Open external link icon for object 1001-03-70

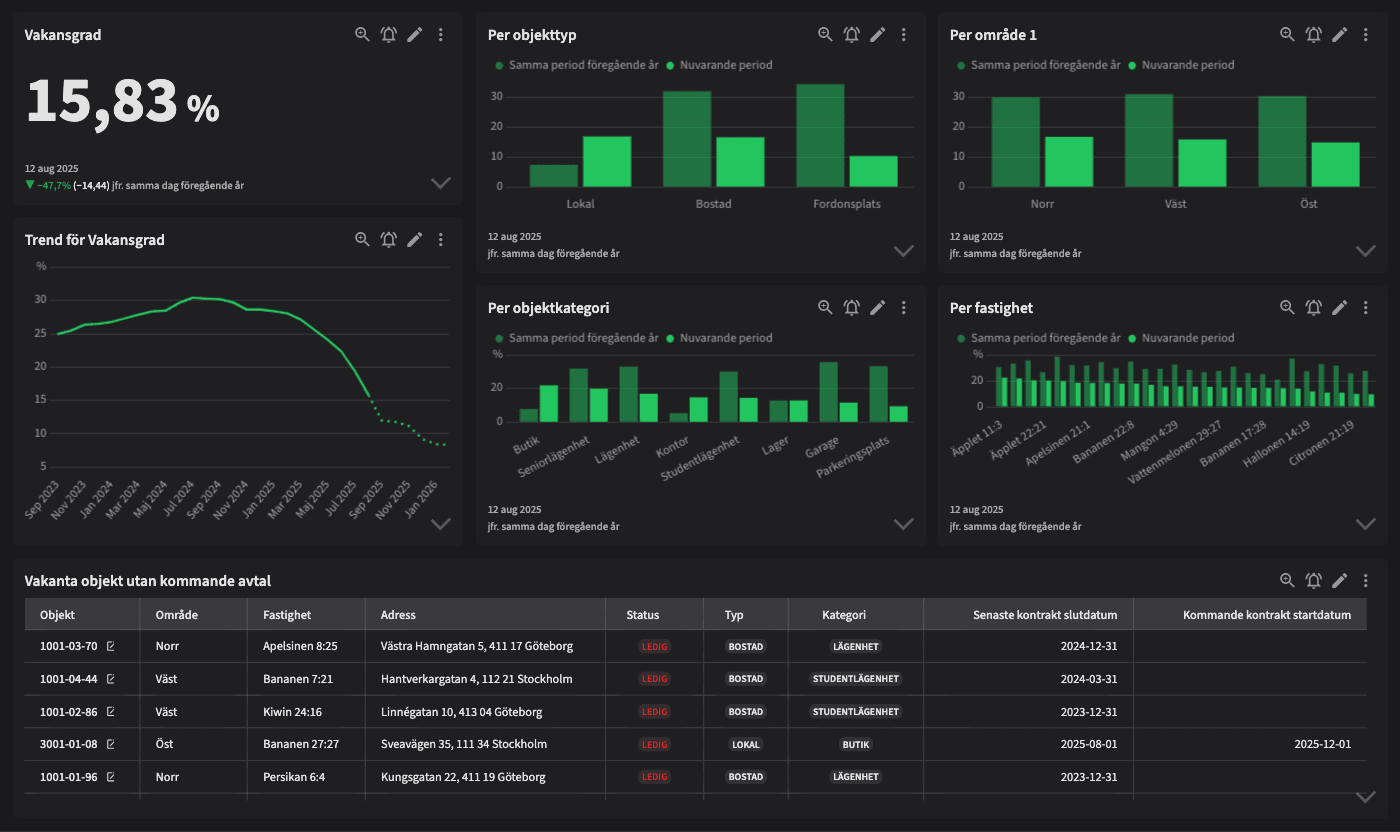click(110, 646)
